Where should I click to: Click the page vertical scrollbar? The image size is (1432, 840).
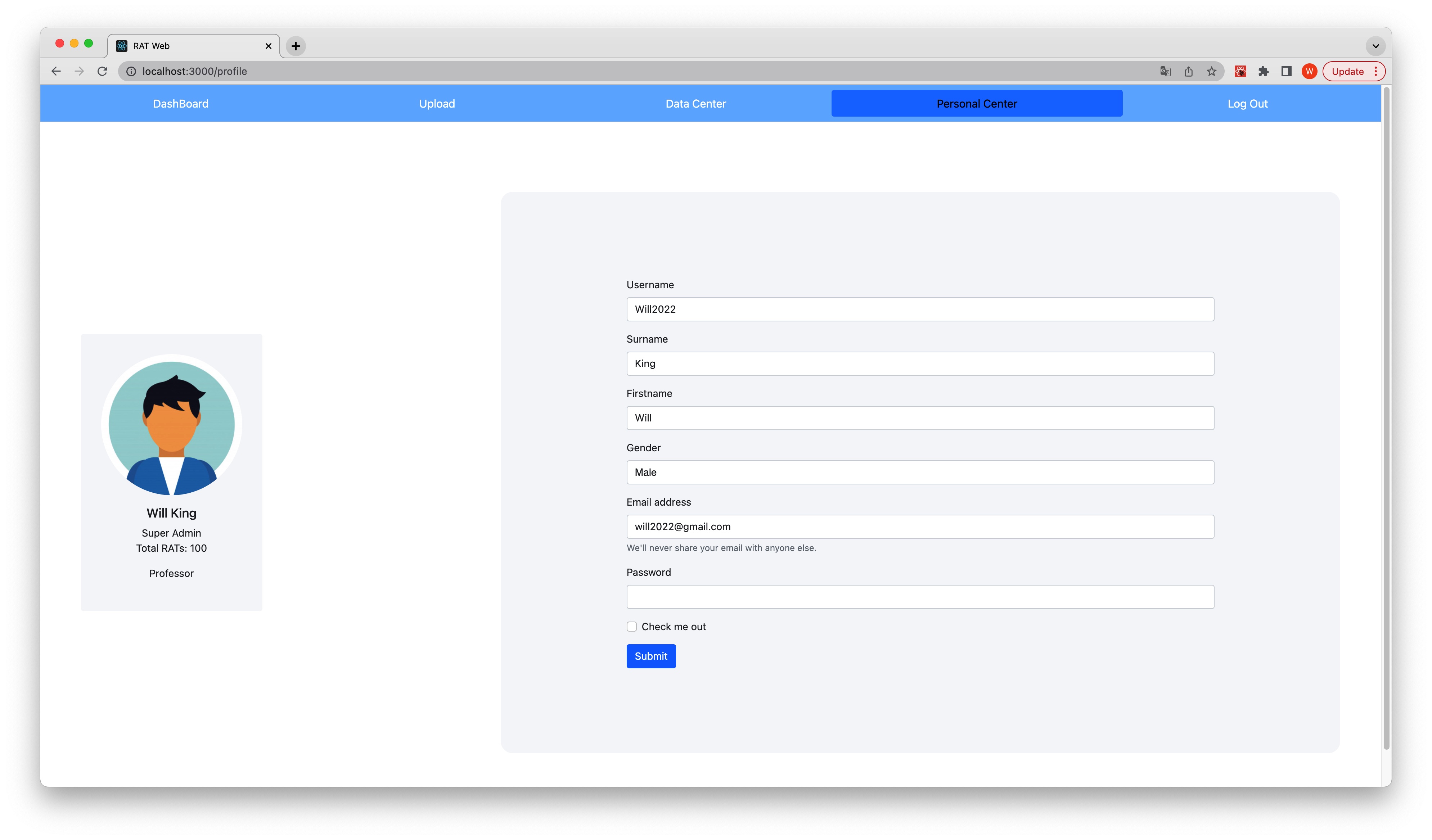tap(1386, 417)
